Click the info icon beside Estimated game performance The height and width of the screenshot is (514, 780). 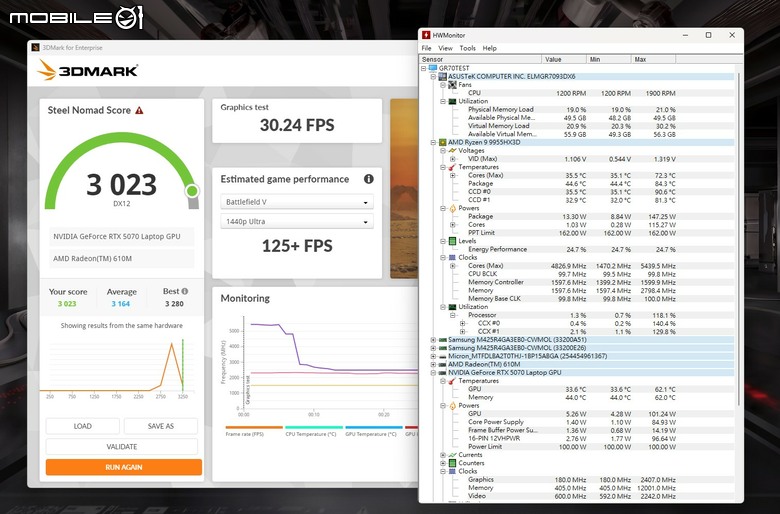coord(369,179)
